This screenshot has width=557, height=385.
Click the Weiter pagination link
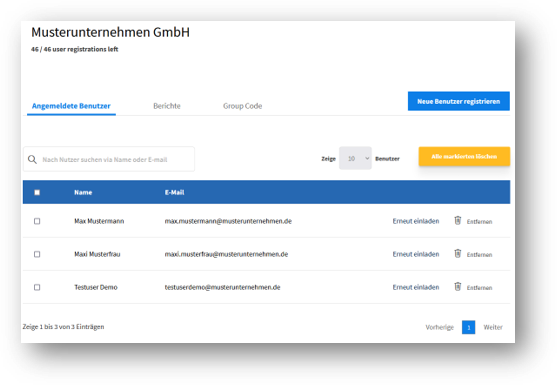coord(493,327)
